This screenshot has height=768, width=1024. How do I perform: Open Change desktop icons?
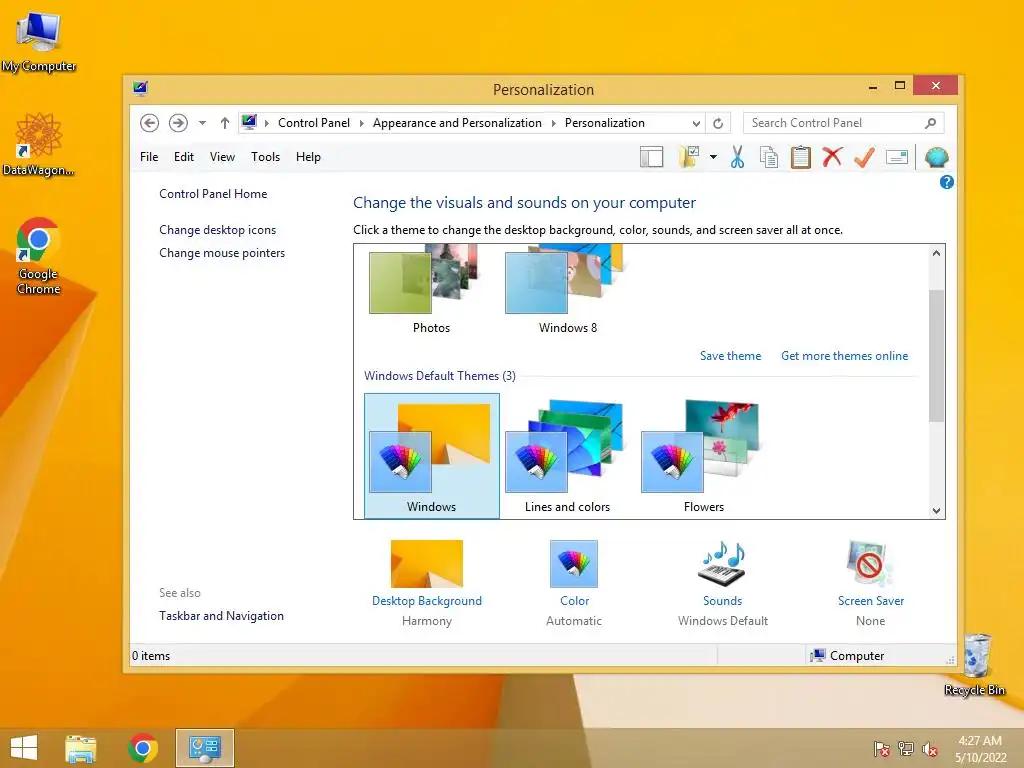coord(217,230)
